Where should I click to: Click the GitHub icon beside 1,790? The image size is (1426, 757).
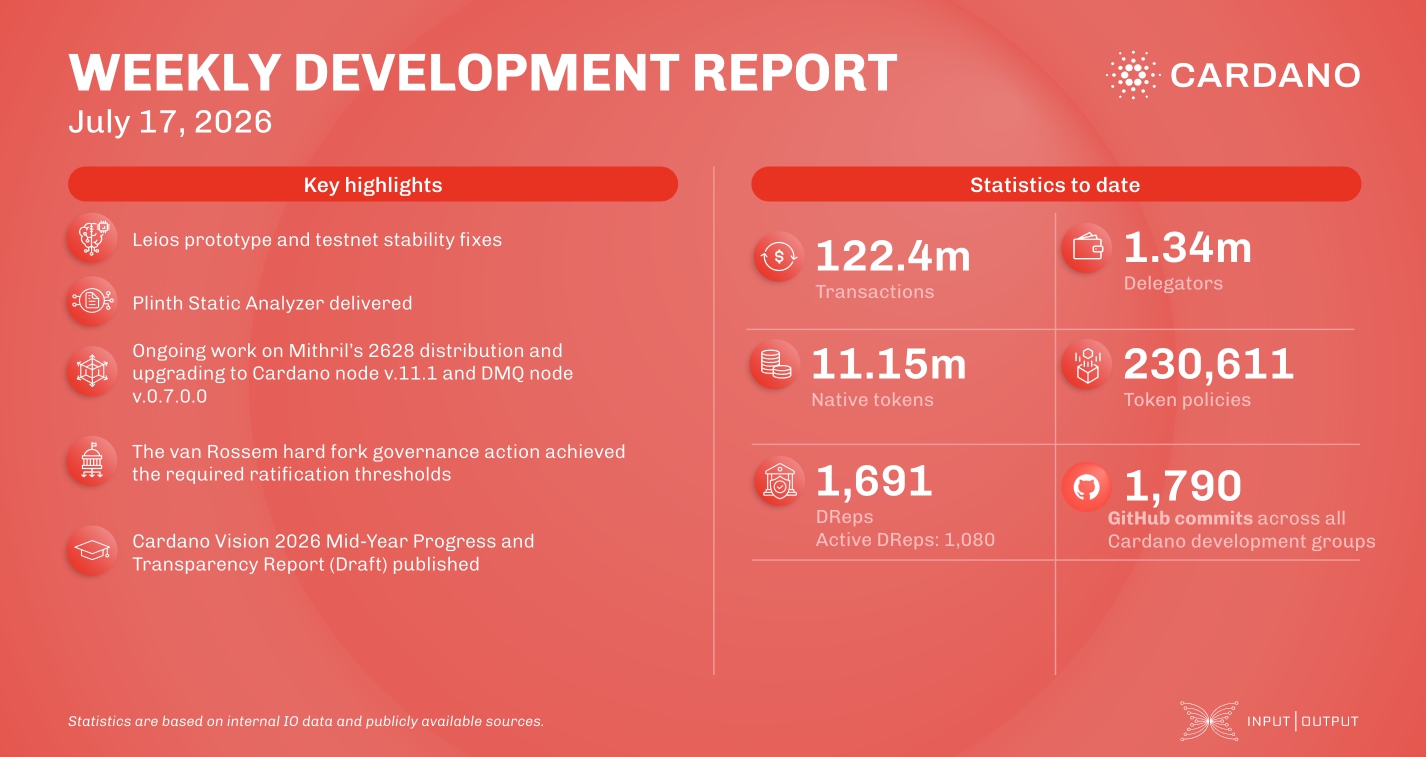click(1086, 487)
